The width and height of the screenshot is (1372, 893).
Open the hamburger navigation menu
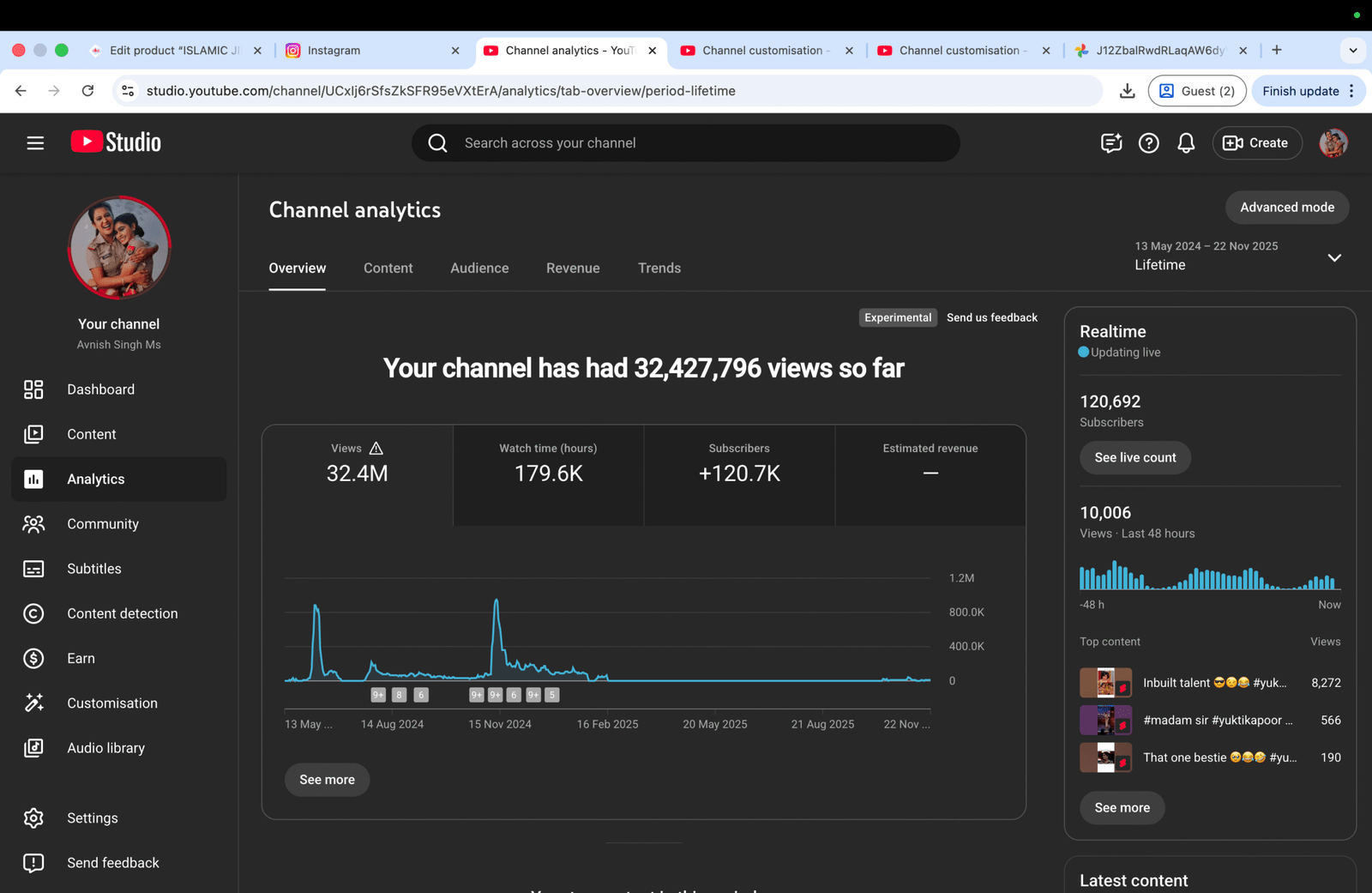click(35, 143)
